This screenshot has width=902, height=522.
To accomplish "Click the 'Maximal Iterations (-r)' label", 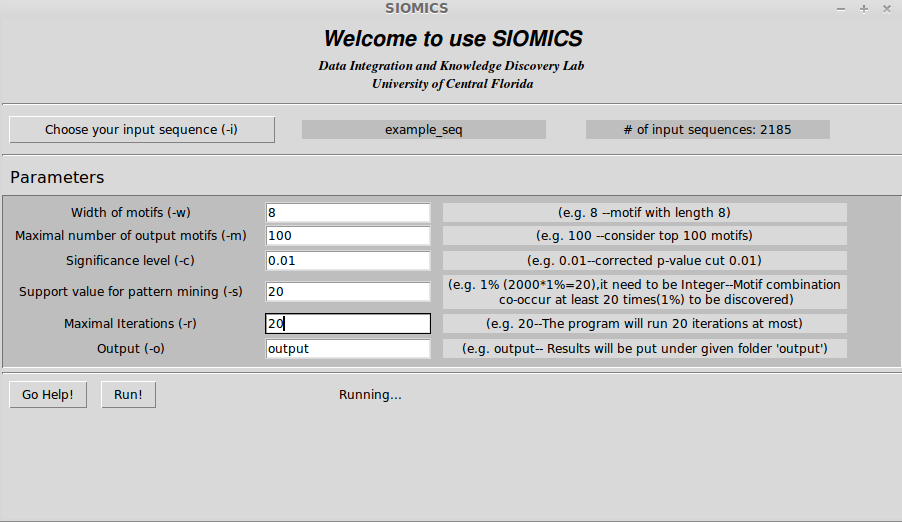I will click(x=131, y=323).
